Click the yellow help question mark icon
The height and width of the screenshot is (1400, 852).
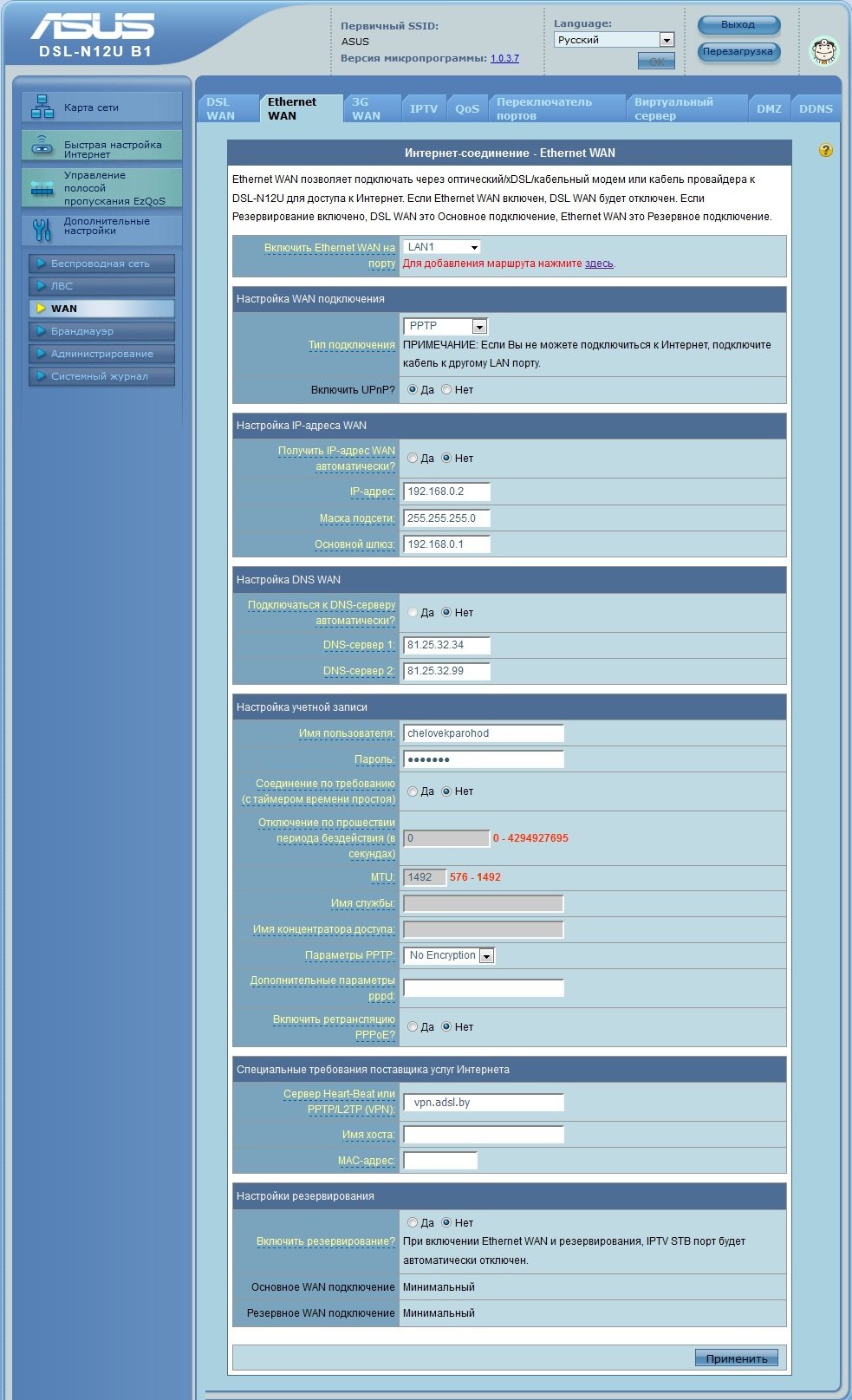[x=825, y=151]
